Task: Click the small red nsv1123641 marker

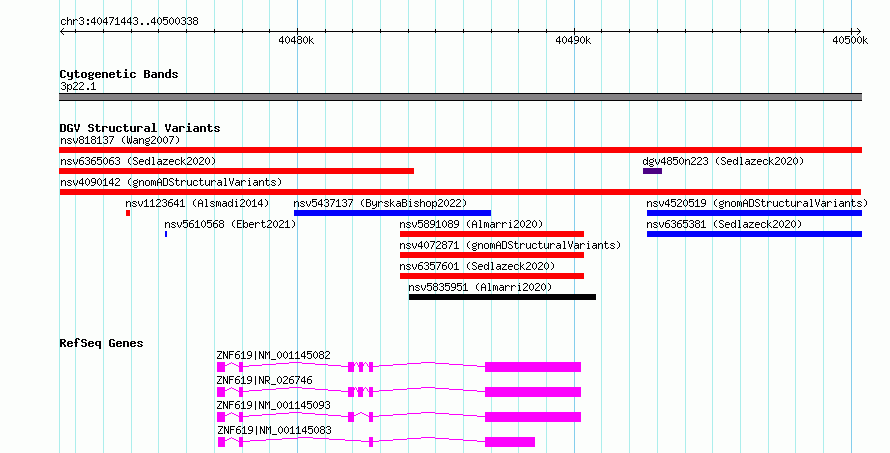Action: coord(128,213)
